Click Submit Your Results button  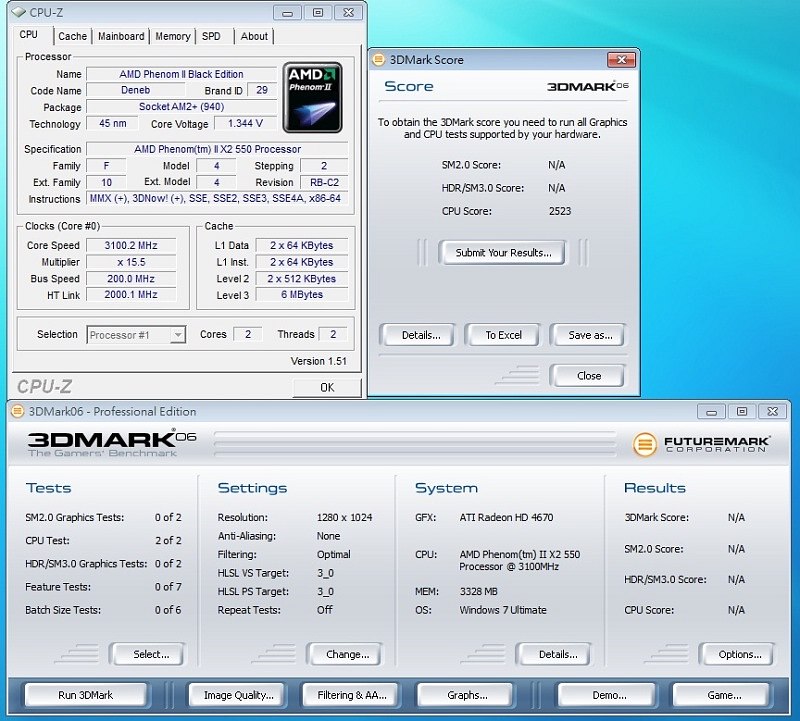pos(503,253)
